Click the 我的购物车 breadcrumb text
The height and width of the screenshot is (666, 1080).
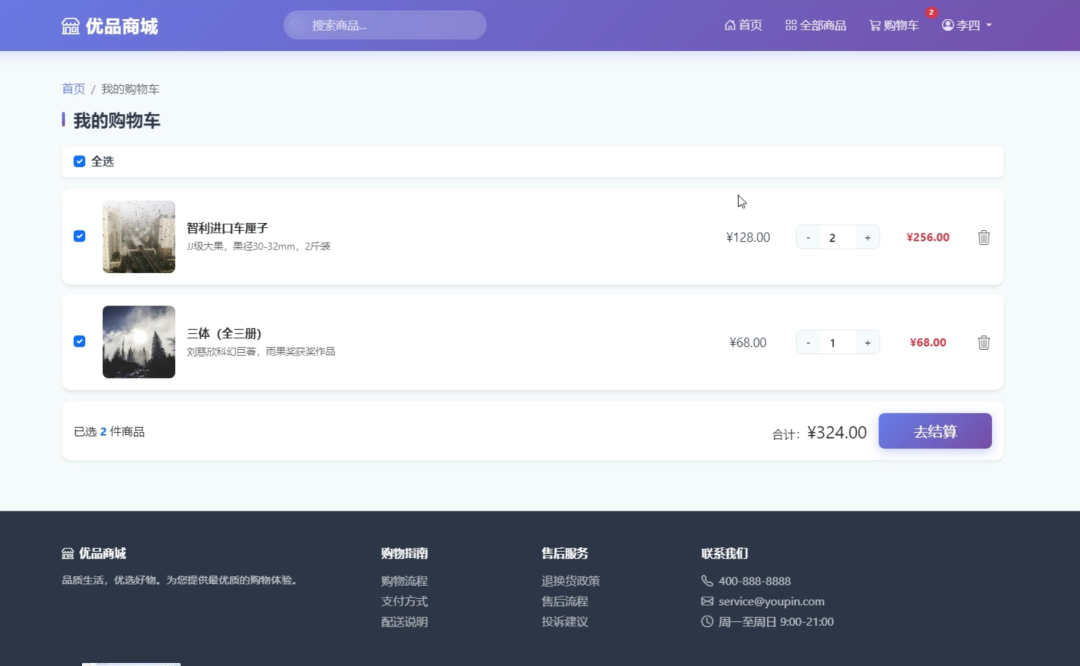[x=130, y=89]
